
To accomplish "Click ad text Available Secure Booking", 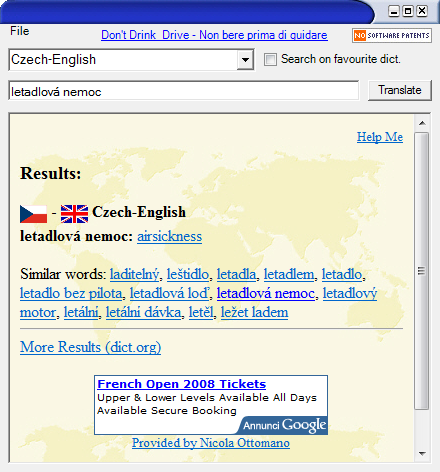I will 167,411.
